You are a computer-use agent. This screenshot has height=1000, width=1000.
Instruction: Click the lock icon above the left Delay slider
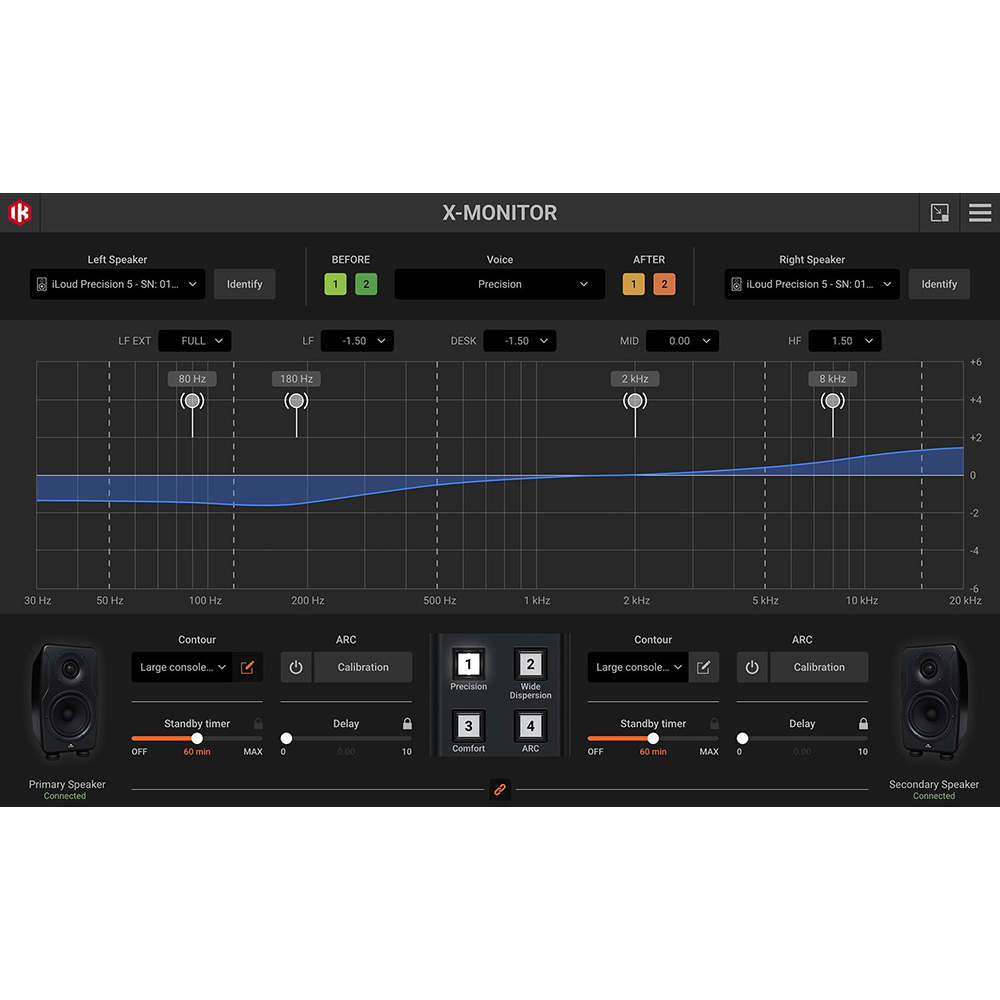click(406, 723)
